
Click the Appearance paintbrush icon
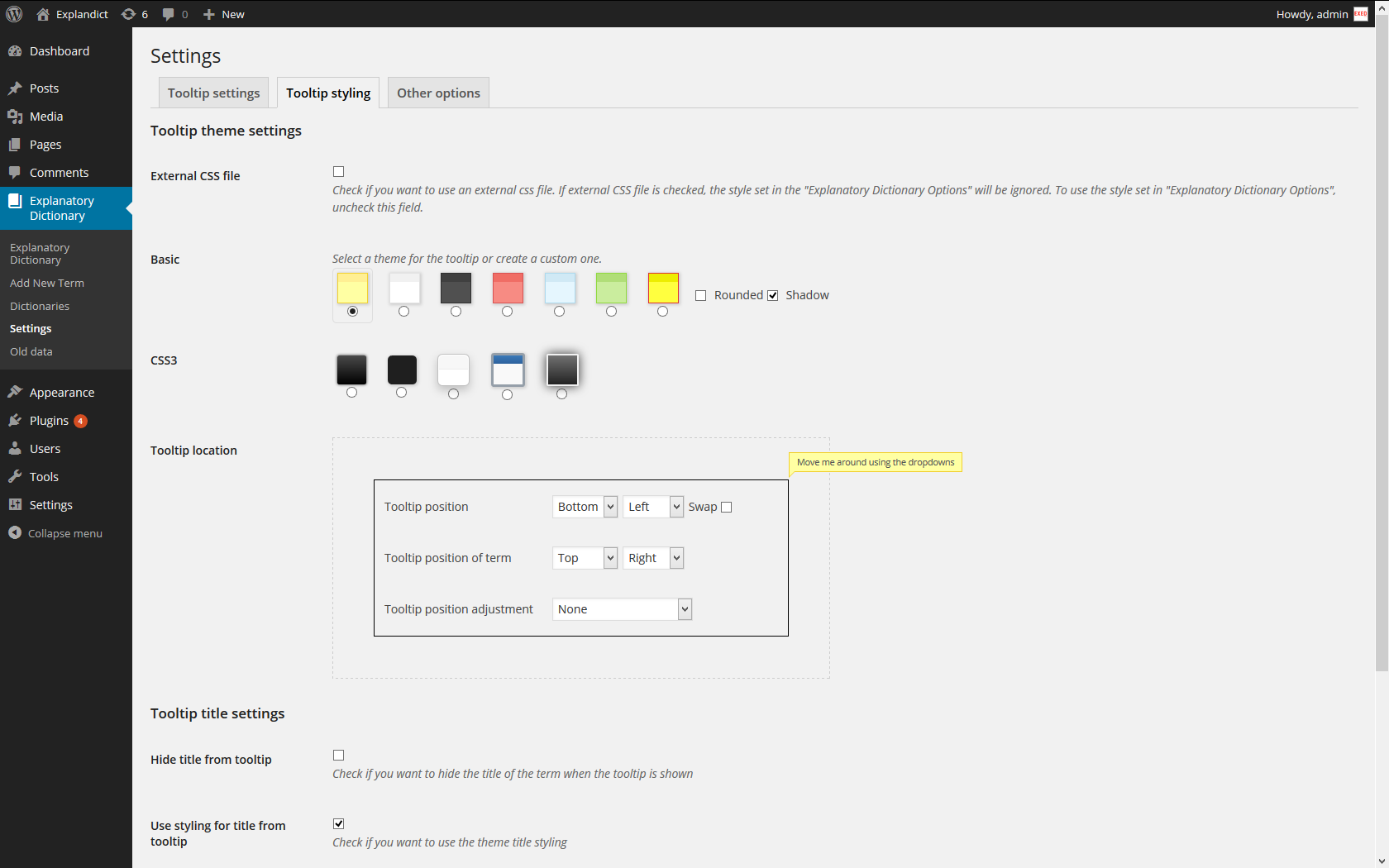[x=15, y=393]
